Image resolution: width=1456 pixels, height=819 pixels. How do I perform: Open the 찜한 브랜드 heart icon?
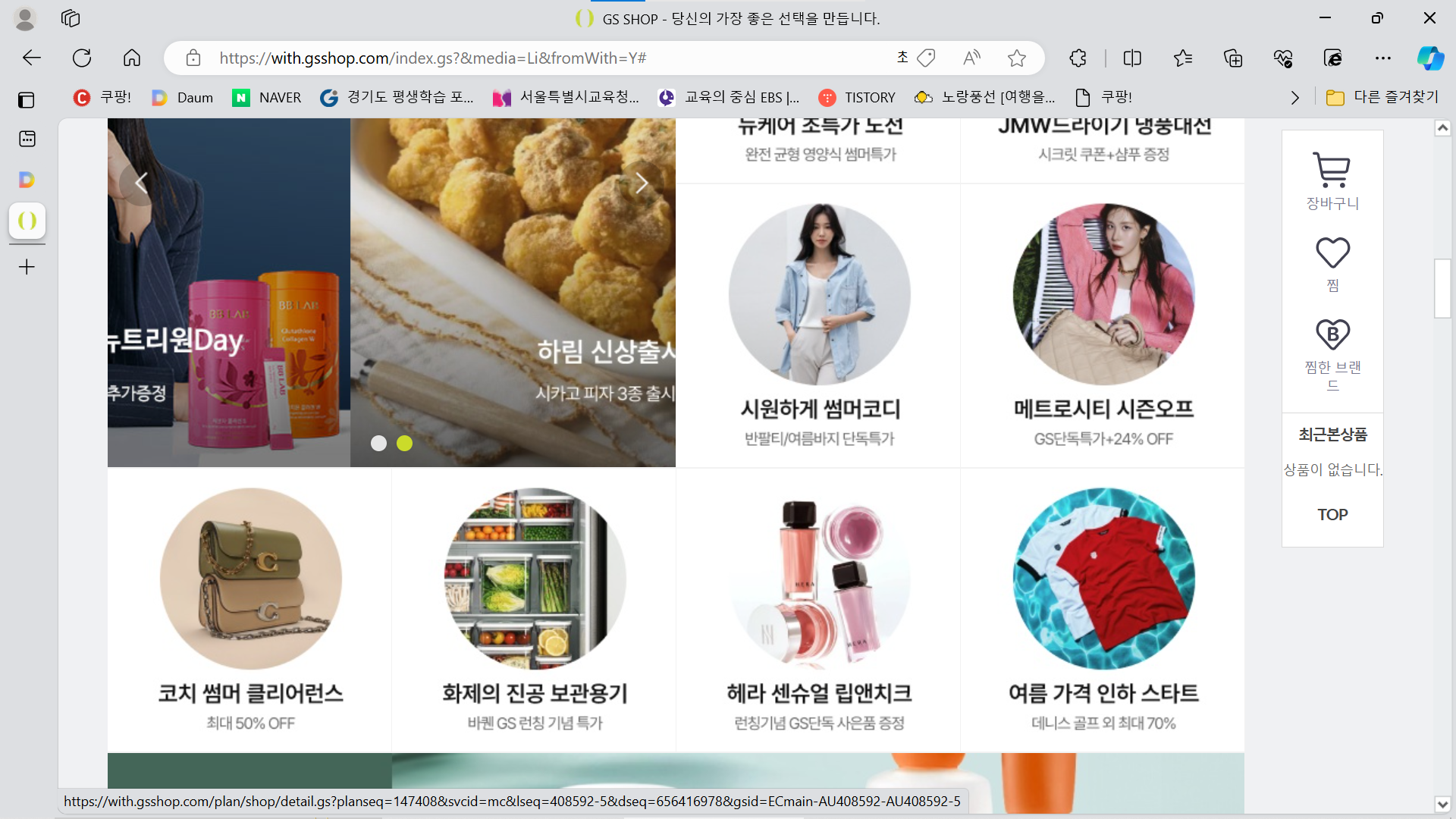[1332, 334]
